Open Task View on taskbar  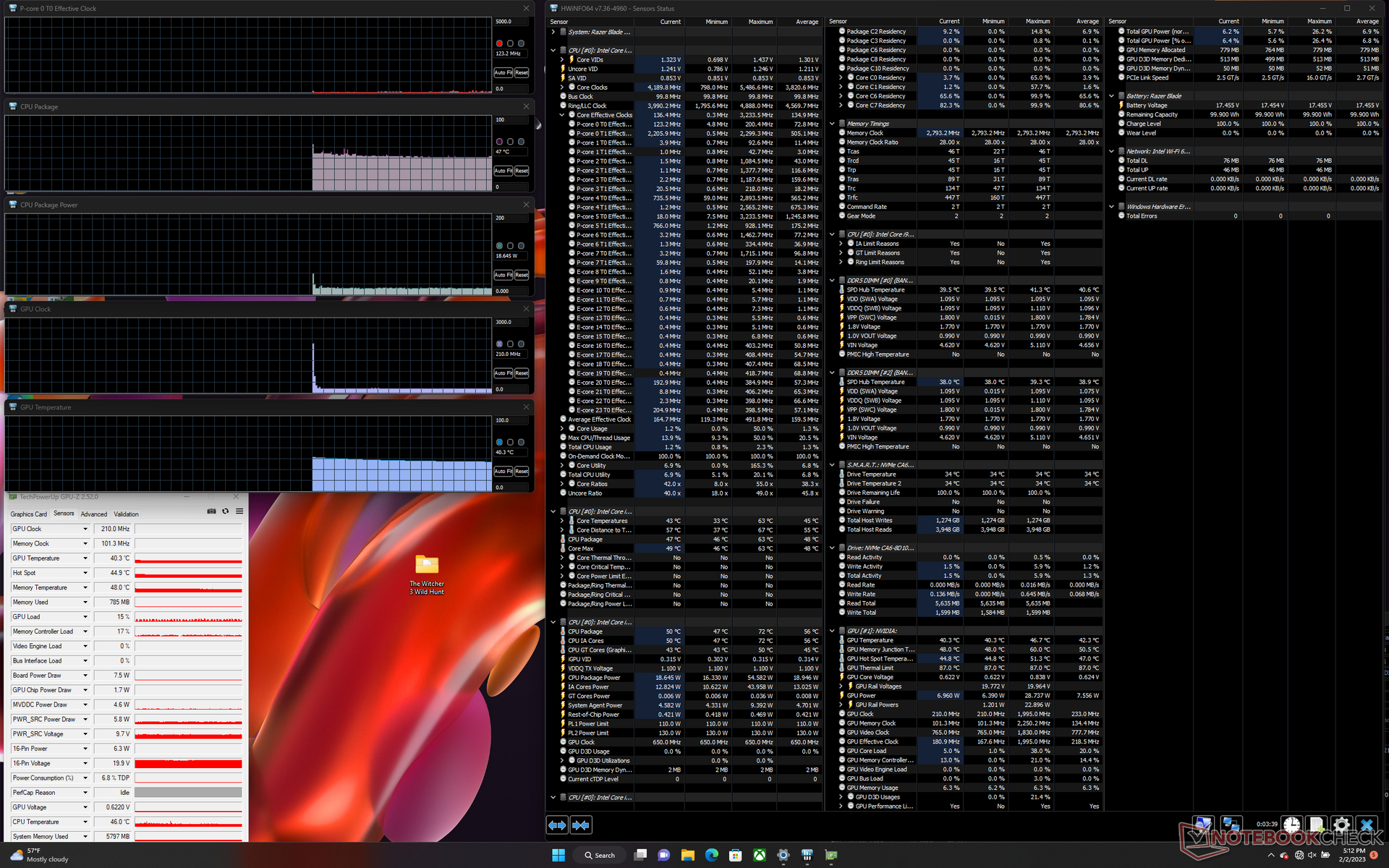(640, 855)
